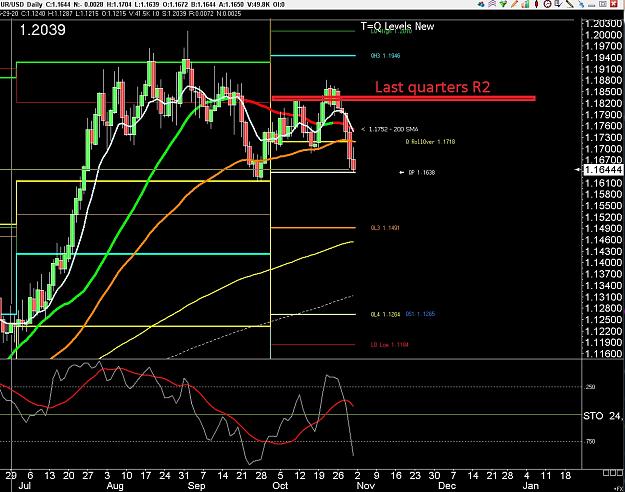625x492 pixels.
Task: Click the 'QP 1.1638' pivot label
Action: point(422,173)
